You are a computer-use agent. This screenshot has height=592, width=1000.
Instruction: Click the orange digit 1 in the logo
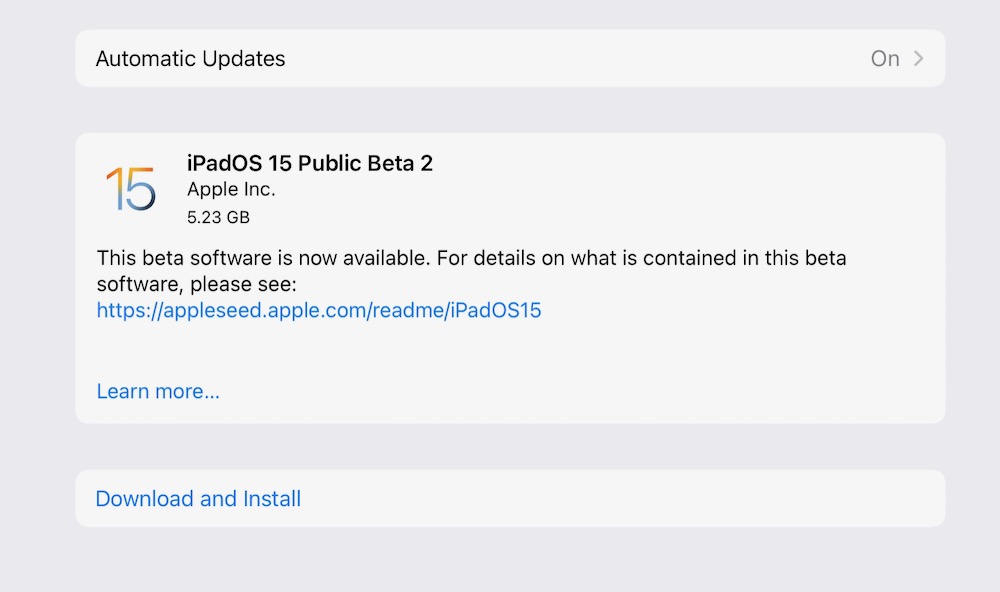pos(112,189)
